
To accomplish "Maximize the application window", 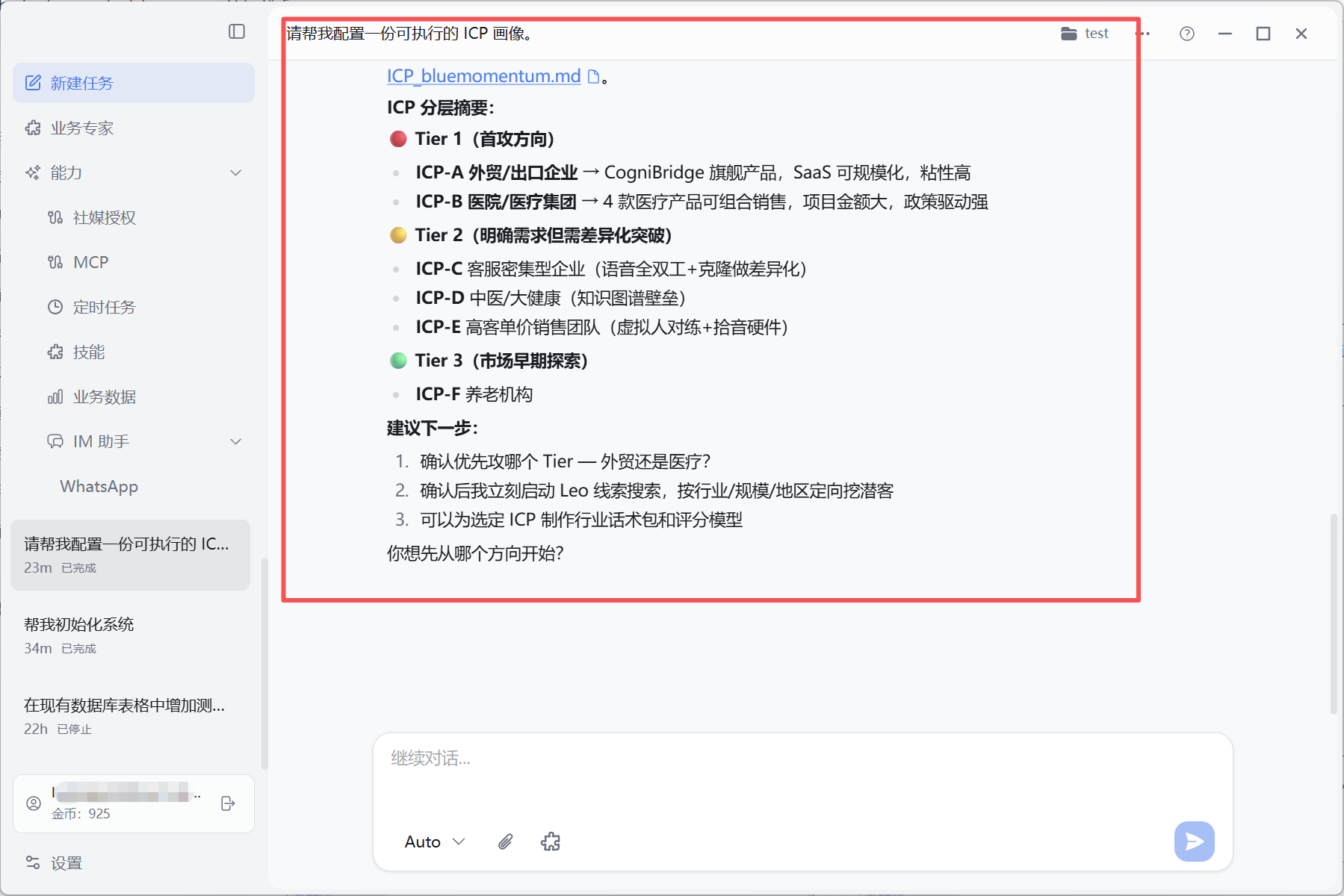I will [1263, 34].
